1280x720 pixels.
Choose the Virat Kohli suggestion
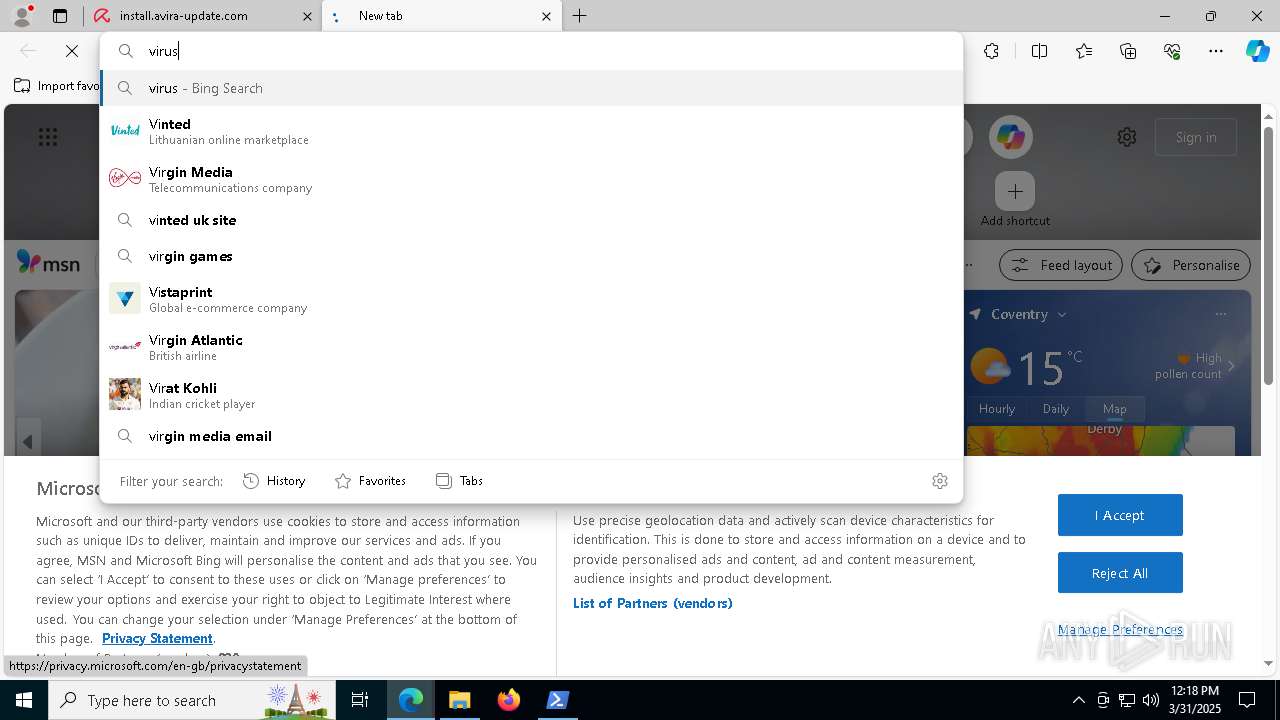click(x=531, y=395)
